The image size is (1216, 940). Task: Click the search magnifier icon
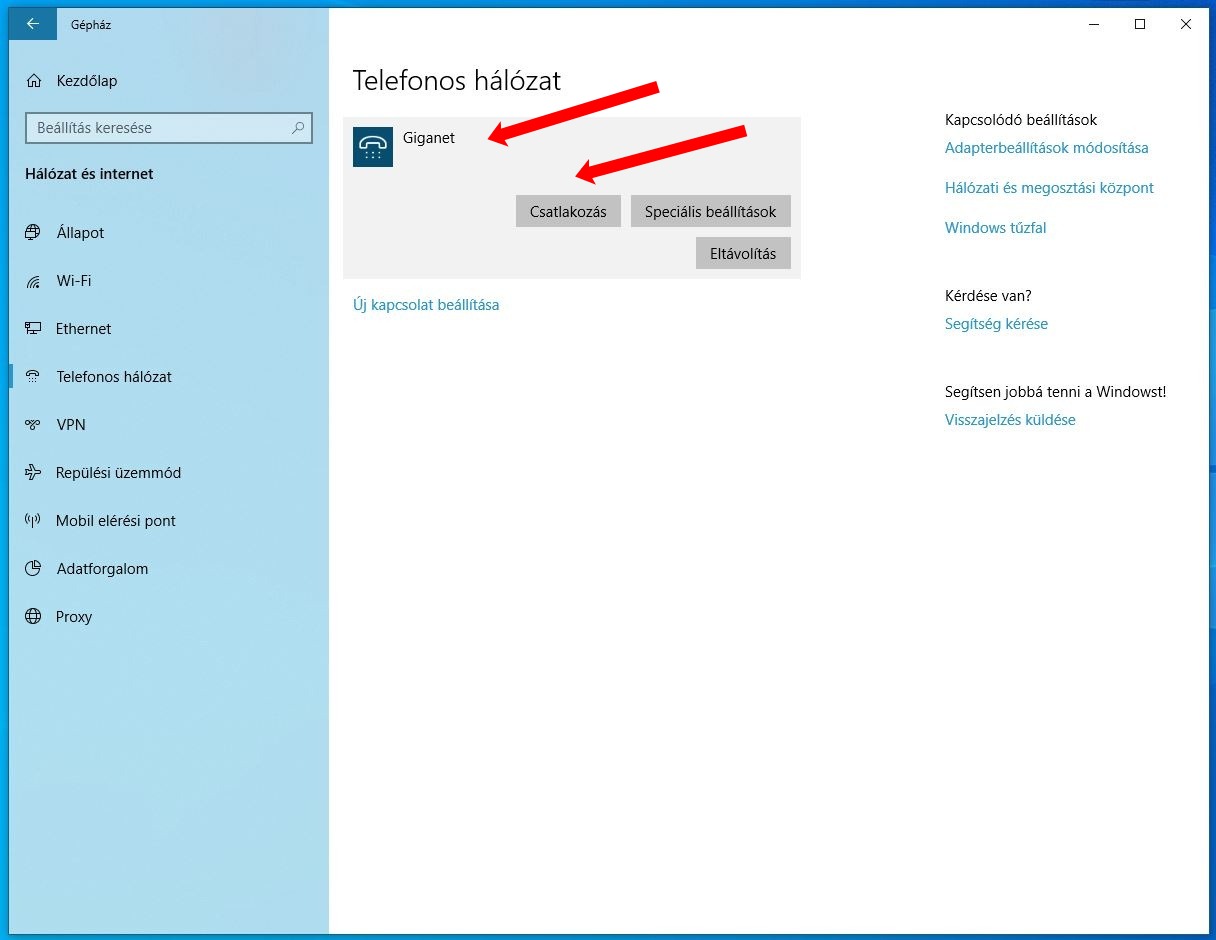298,128
